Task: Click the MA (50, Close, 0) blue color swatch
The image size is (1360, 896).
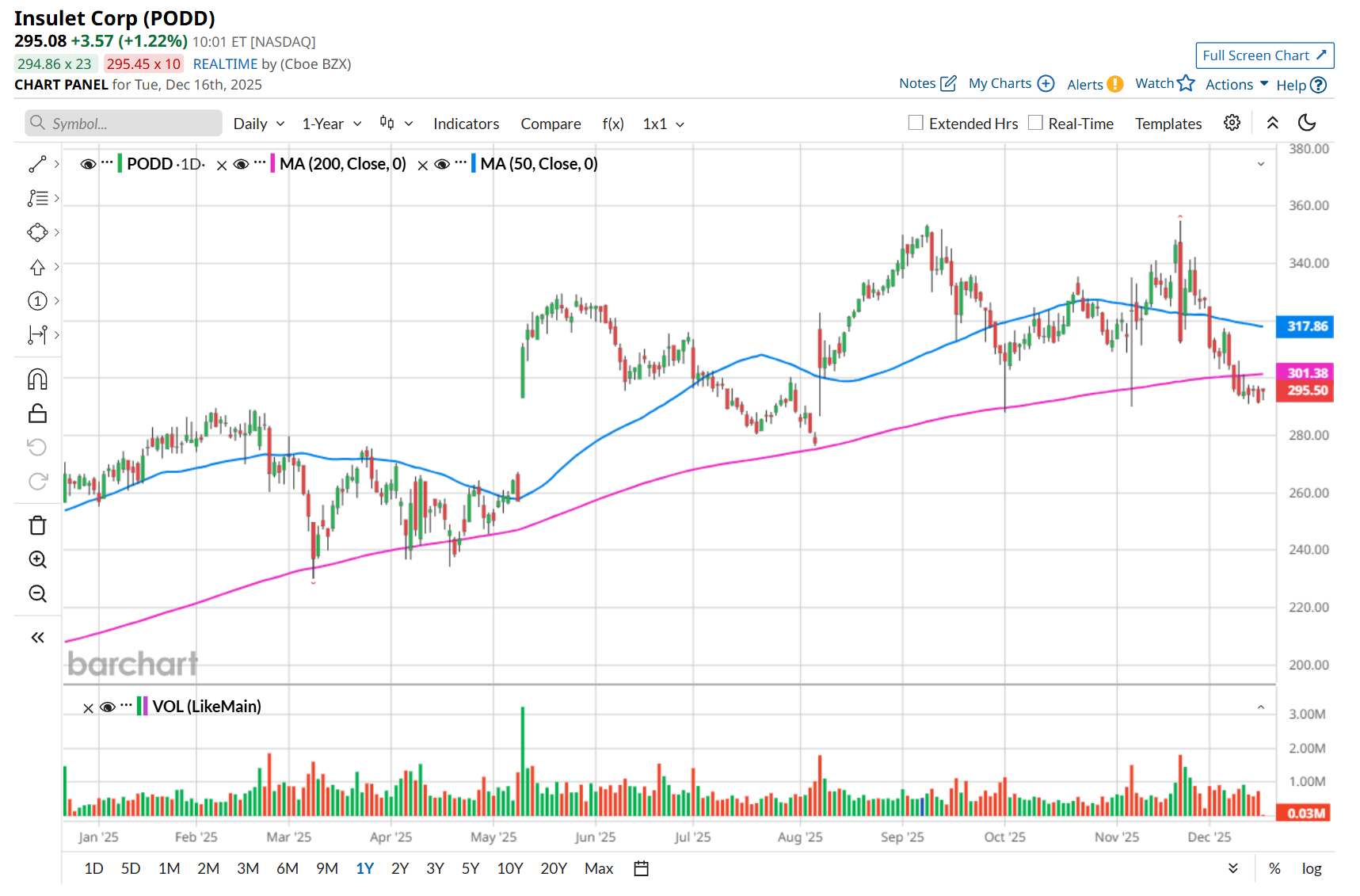Action: point(474,164)
